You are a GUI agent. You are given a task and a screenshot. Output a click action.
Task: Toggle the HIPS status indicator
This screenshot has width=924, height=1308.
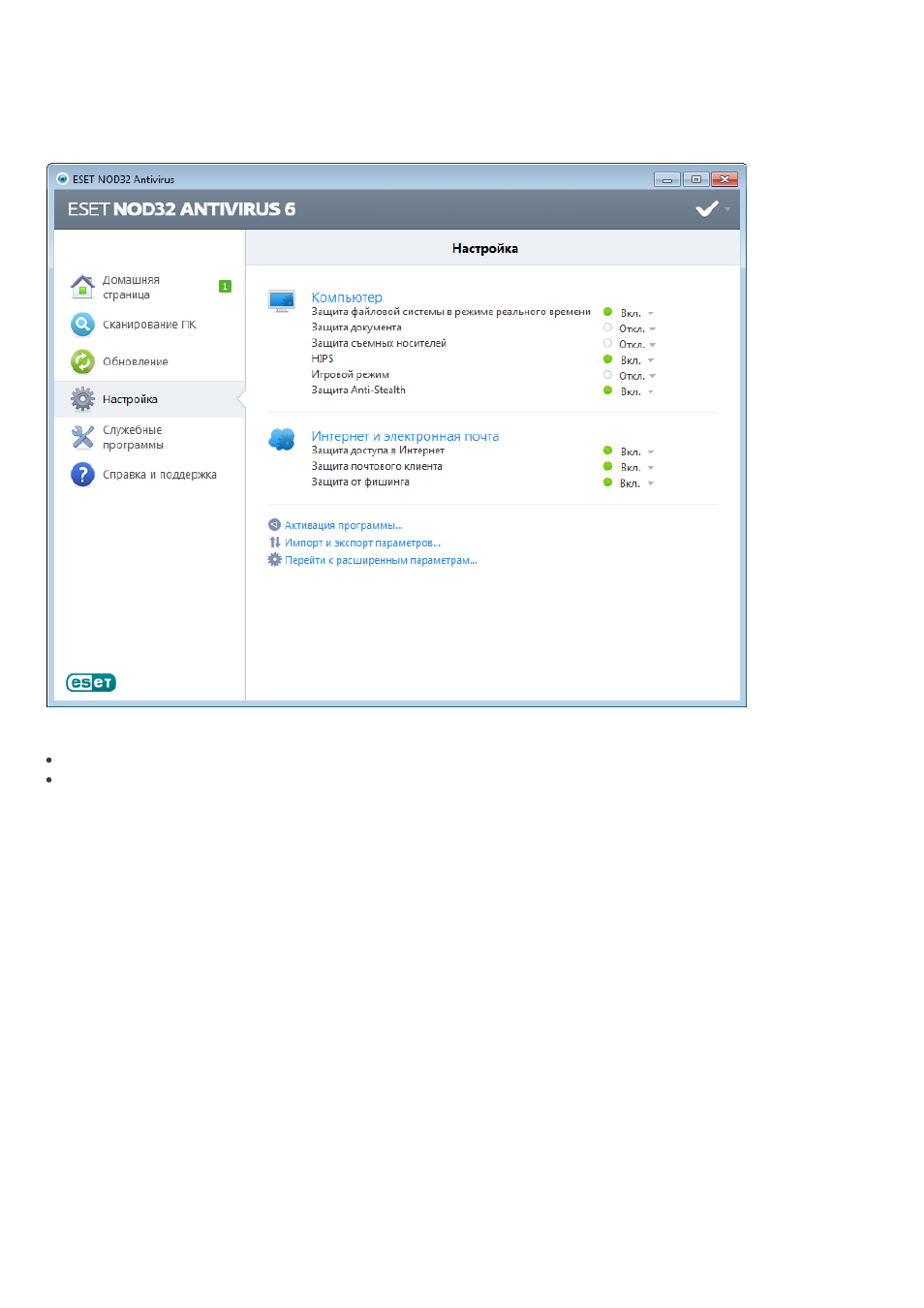[x=607, y=359]
